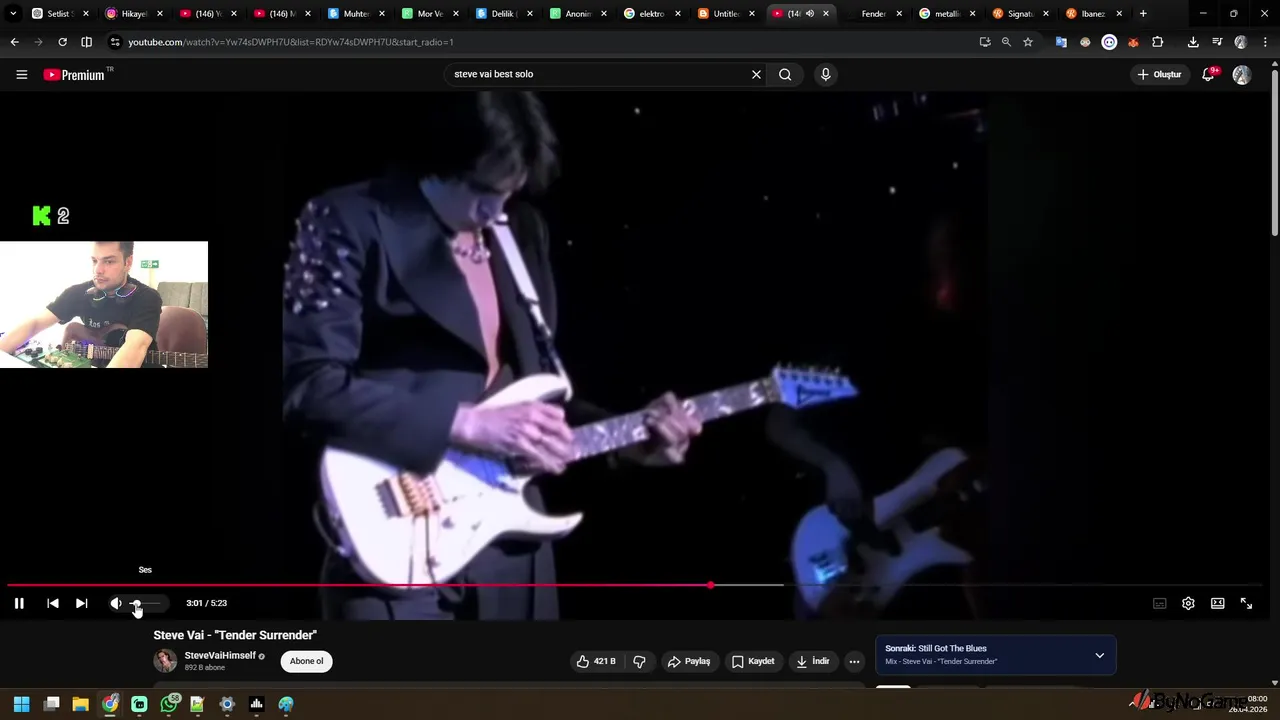Open player settings gear
The height and width of the screenshot is (720, 1280).
click(1188, 603)
